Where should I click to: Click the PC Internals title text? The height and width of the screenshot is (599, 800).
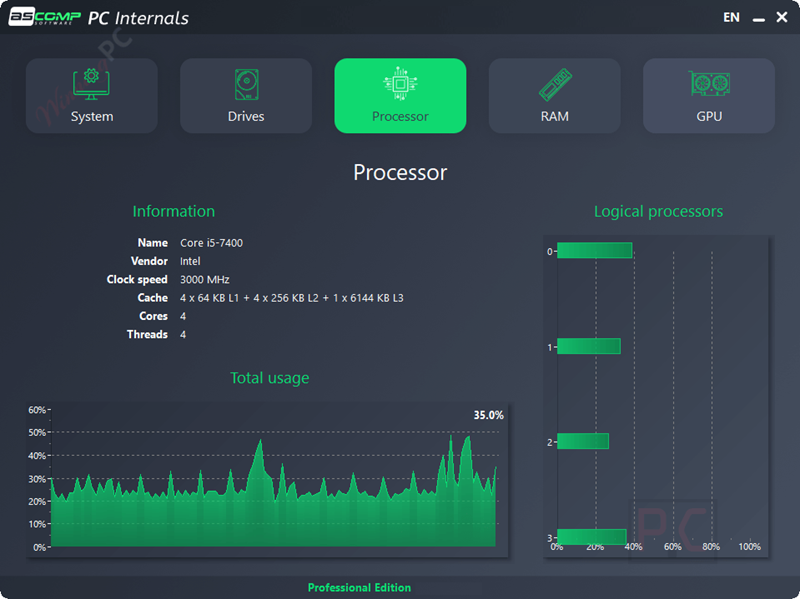point(138,18)
